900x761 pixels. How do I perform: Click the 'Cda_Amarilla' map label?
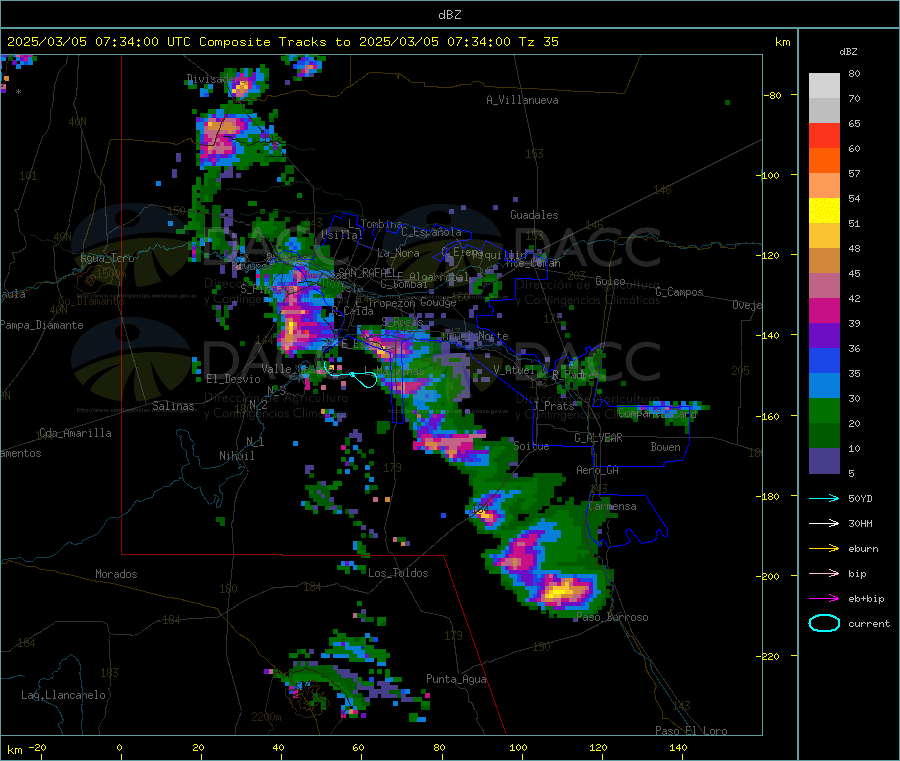point(75,433)
